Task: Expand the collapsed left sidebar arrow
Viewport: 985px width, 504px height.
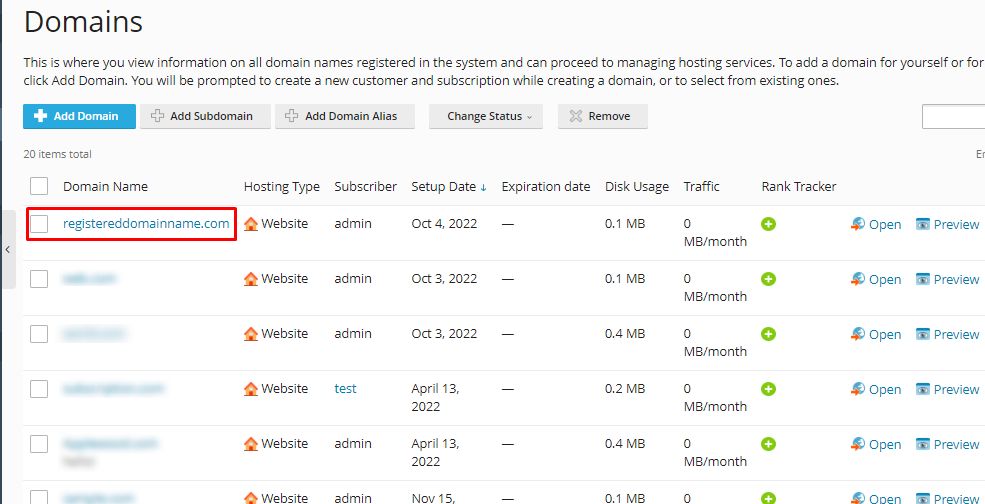Action: point(7,250)
